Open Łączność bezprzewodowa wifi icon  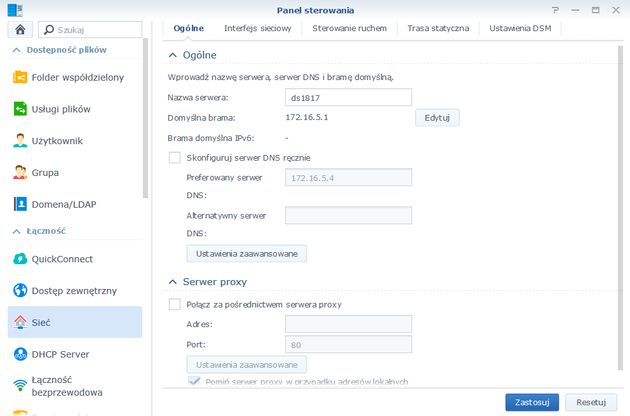pyautogui.click(x=20, y=385)
